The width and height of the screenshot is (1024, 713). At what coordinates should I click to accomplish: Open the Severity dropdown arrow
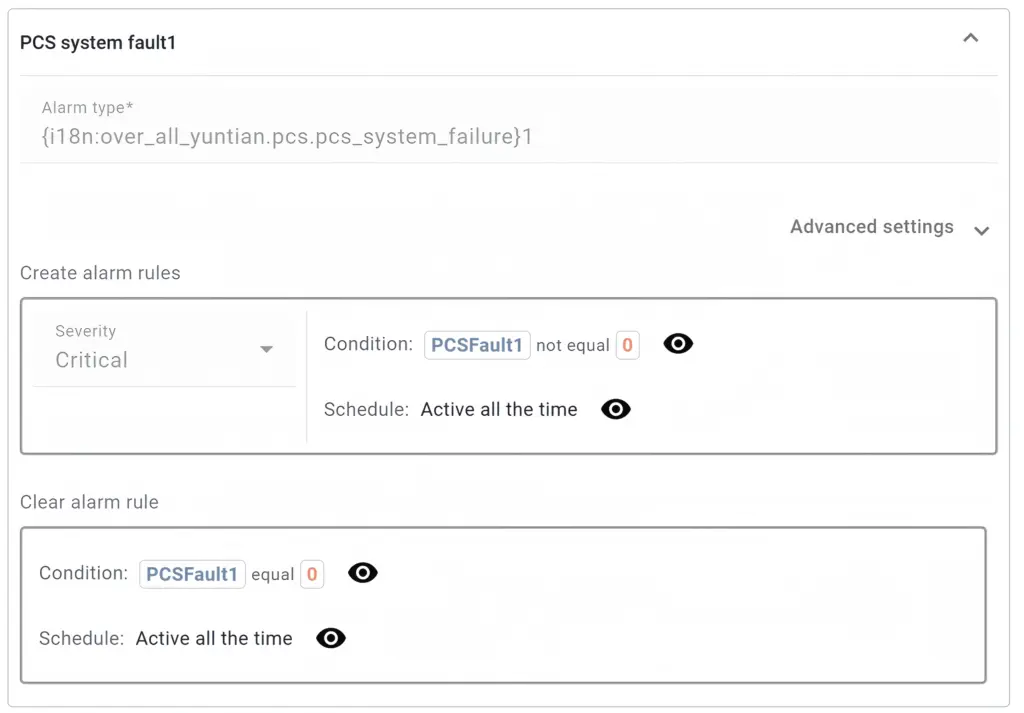(x=266, y=349)
